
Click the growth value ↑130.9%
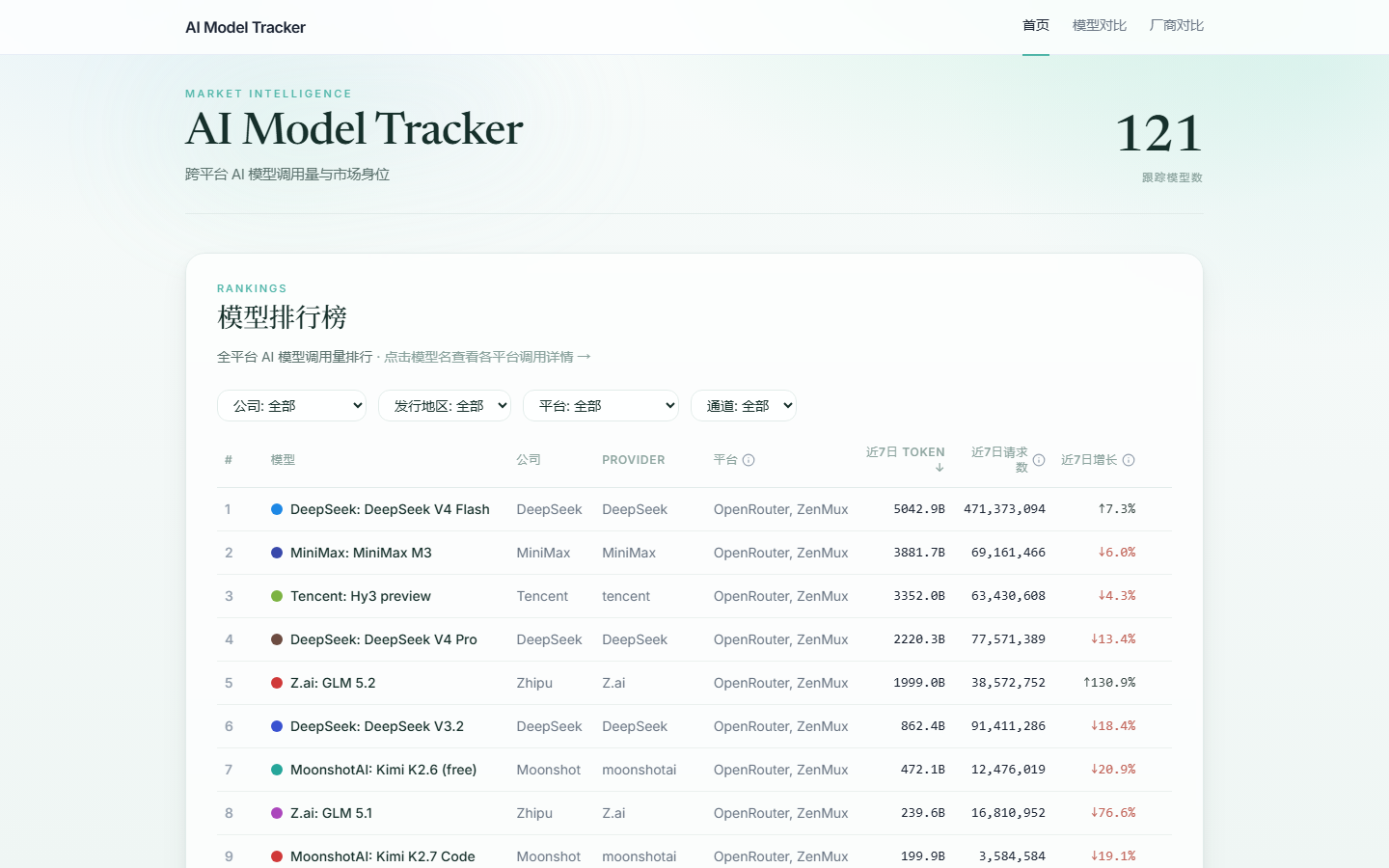pyautogui.click(x=1109, y=683)
